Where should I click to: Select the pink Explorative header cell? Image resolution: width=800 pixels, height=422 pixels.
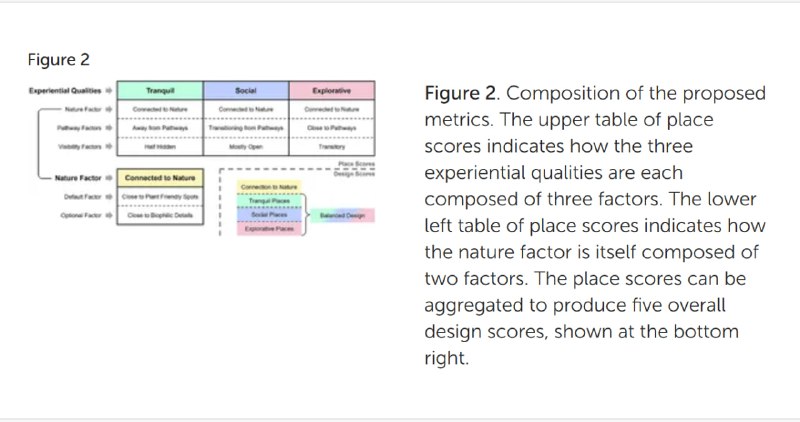tap(332, 90)
